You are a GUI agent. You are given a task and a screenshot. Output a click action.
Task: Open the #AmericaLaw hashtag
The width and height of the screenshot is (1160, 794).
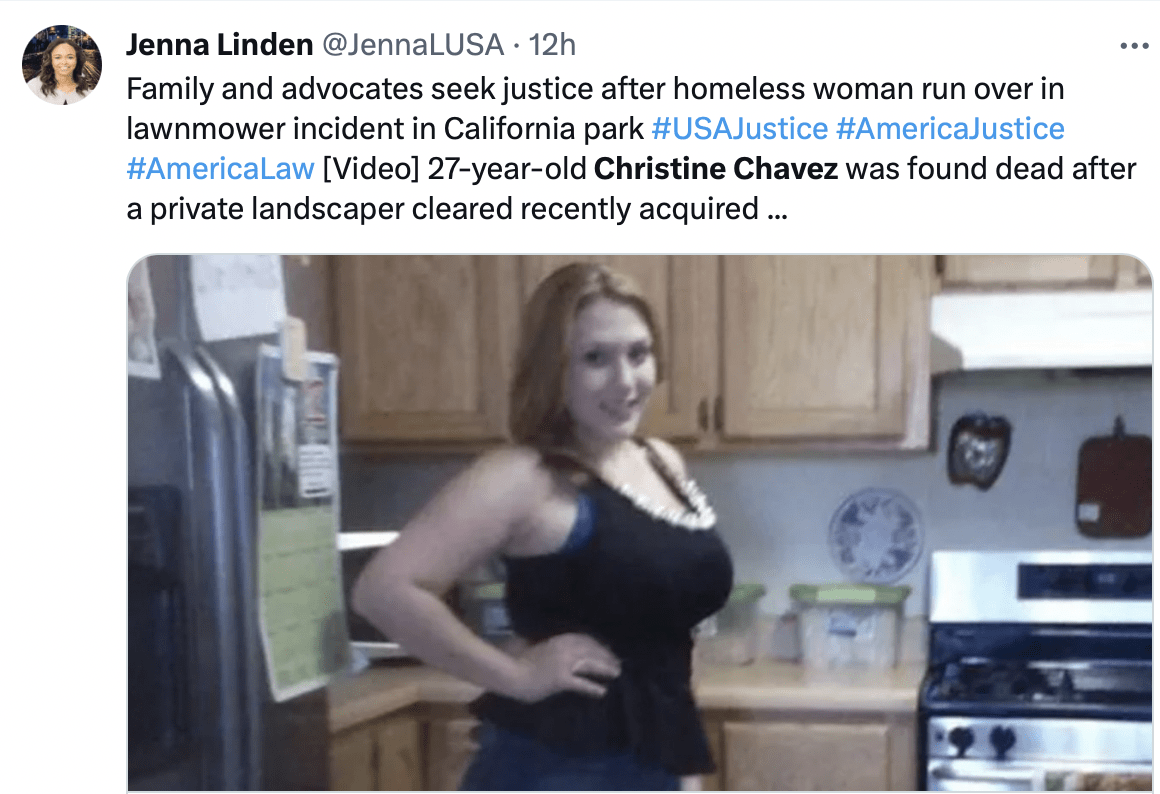(x=220, y=169)
